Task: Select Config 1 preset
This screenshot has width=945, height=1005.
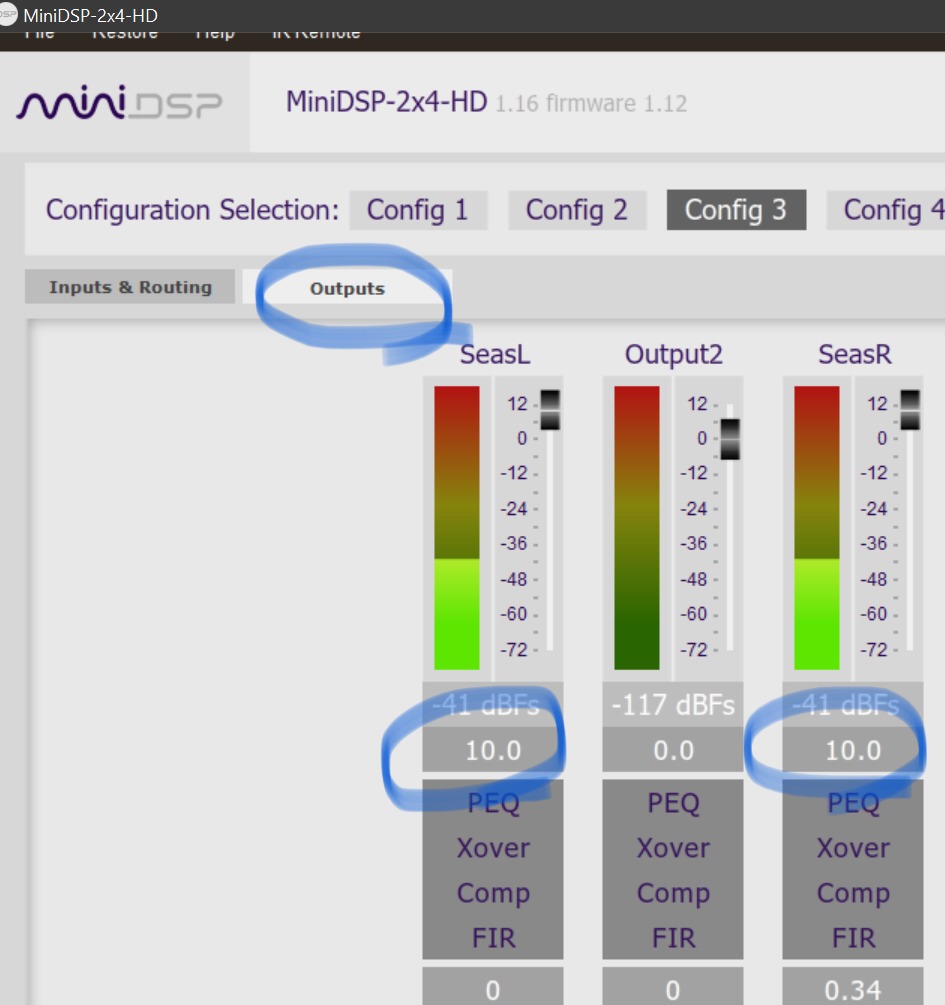Action: click(x=418, y=210)
